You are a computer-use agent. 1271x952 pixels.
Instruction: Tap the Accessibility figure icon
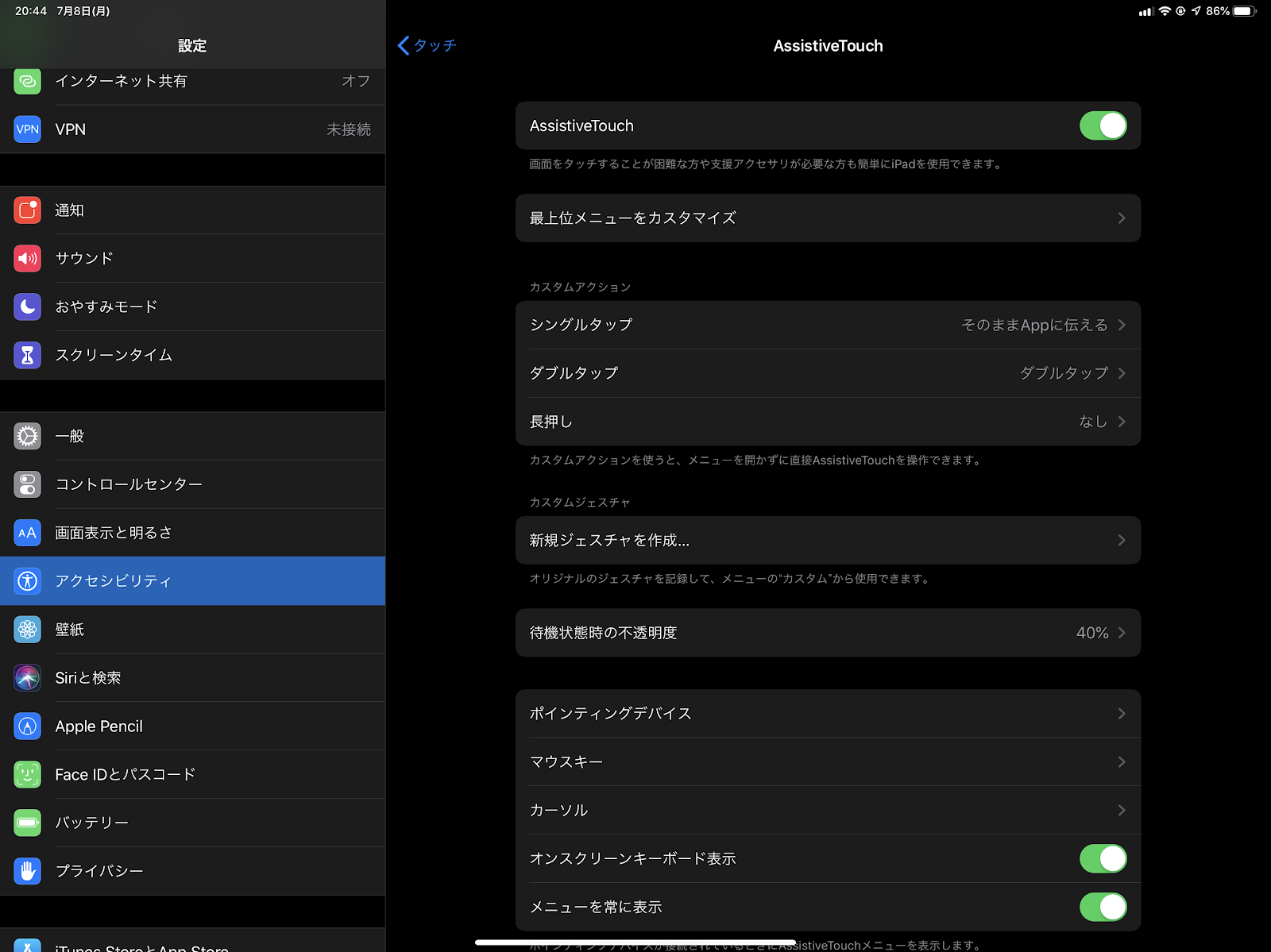(27, 581)
